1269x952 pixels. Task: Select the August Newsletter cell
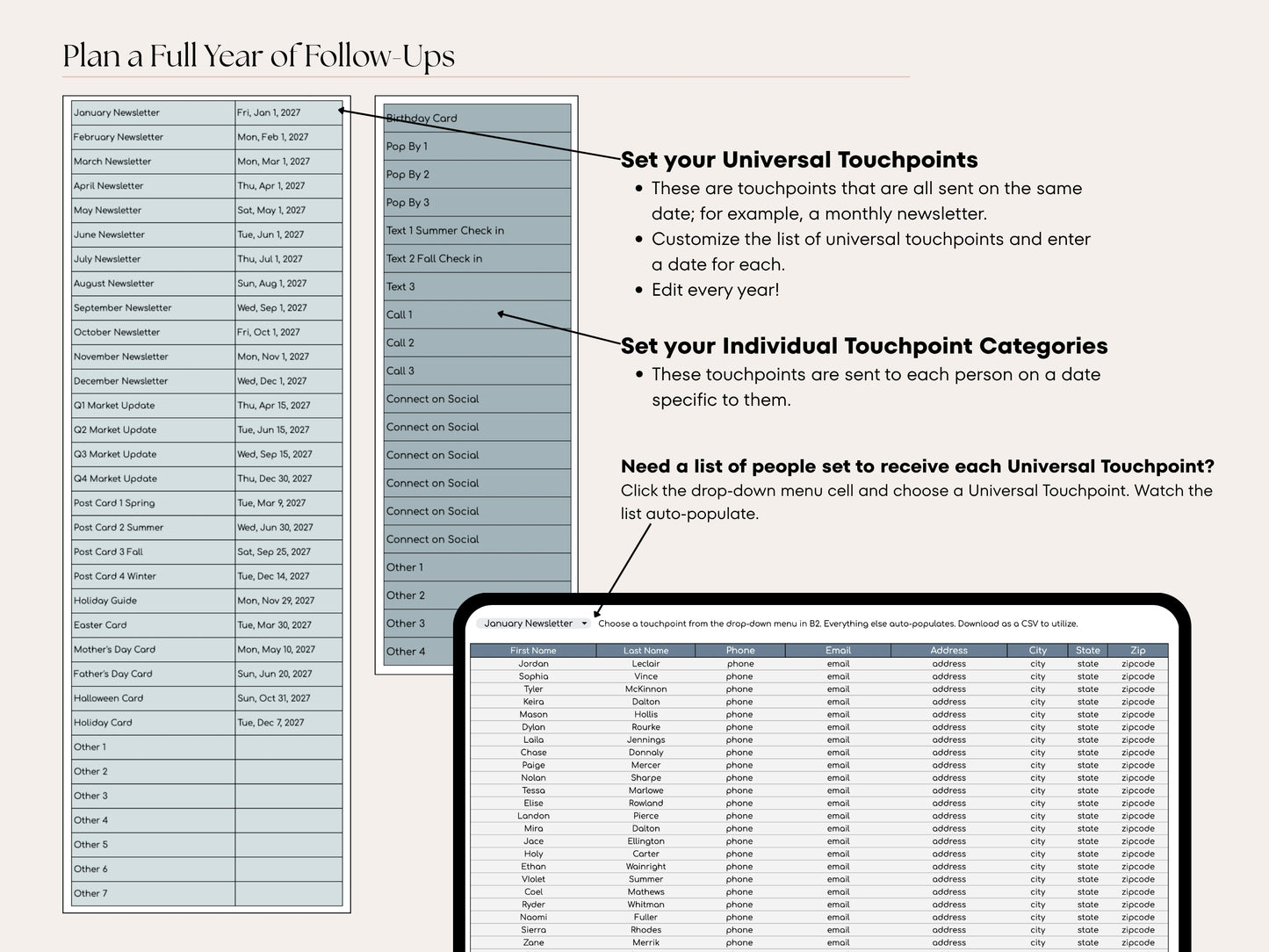click(x=153, y=284)
